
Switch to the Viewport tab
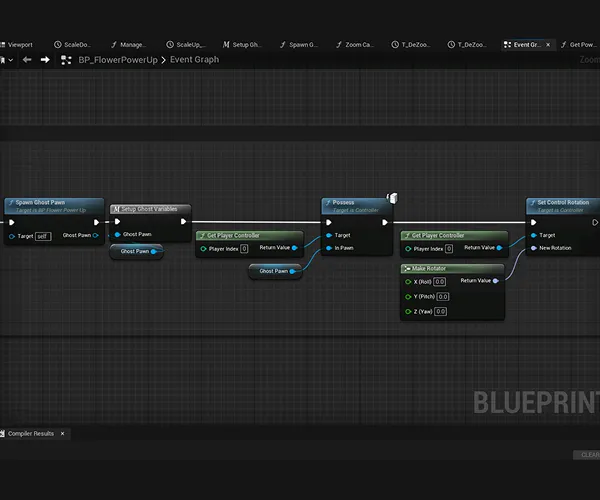pos(20,45)
